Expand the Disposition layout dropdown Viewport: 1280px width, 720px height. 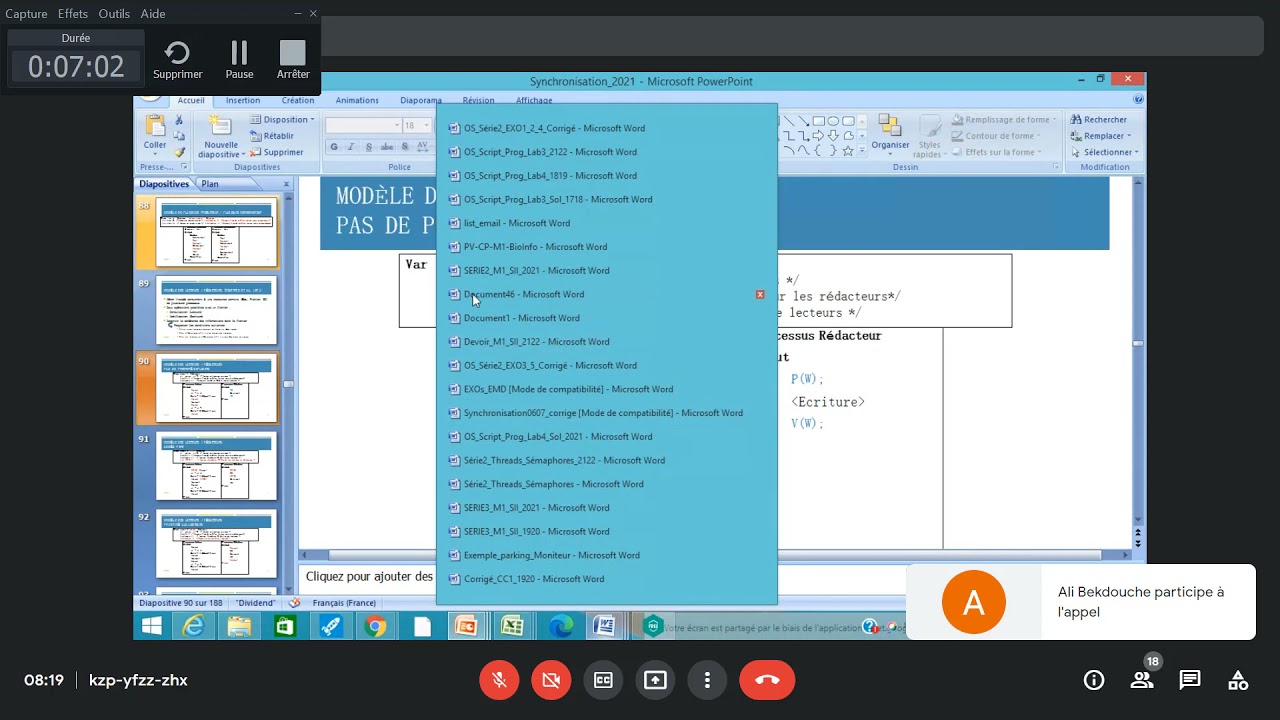pyautogui.click(x=282, y=120)
